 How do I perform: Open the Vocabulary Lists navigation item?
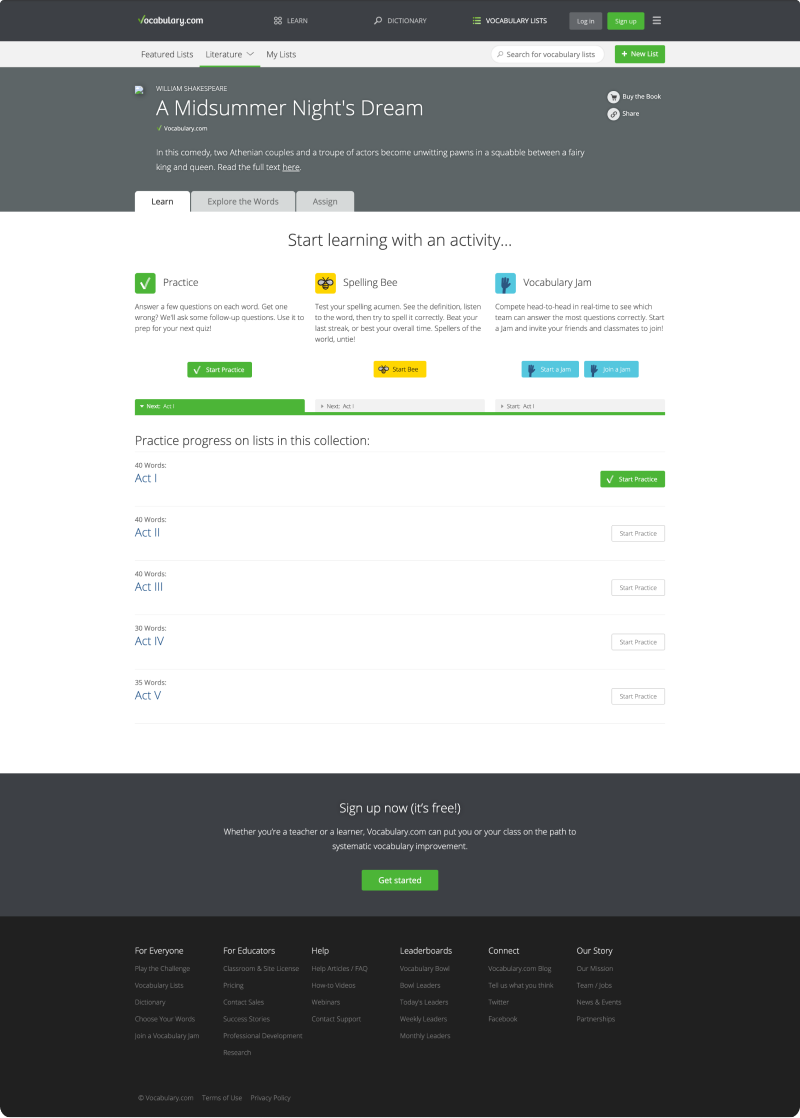(x=510, y=21)
